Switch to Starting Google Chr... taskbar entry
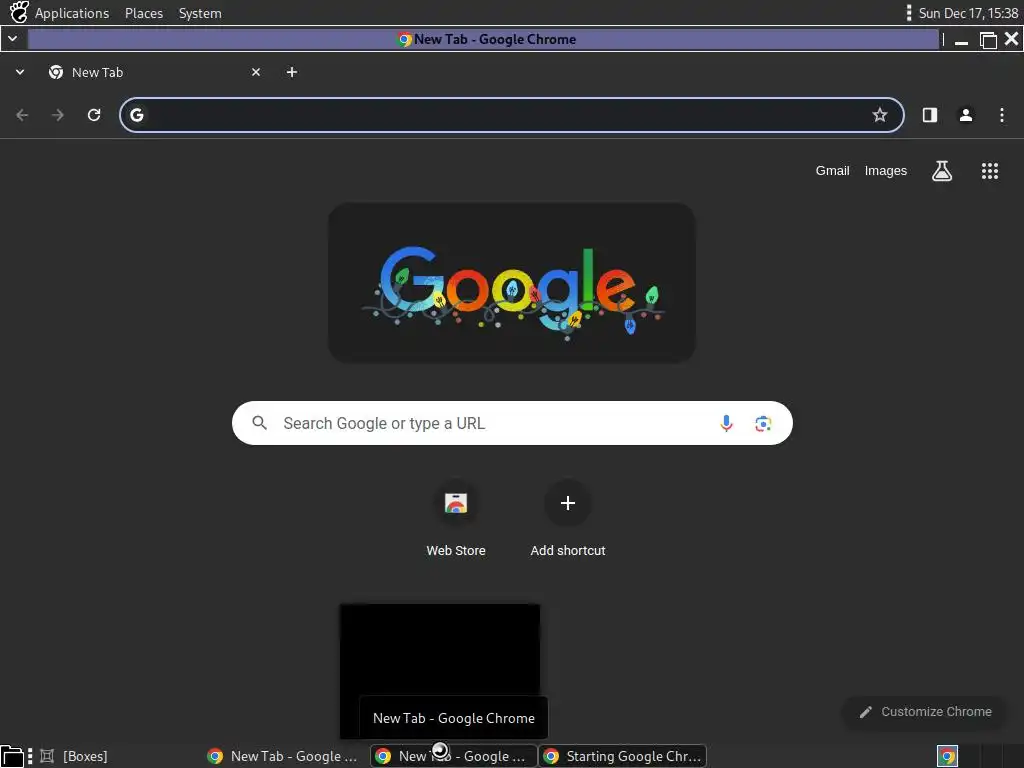The width and height of the screenshot is (1024, 768). [623, 756]
